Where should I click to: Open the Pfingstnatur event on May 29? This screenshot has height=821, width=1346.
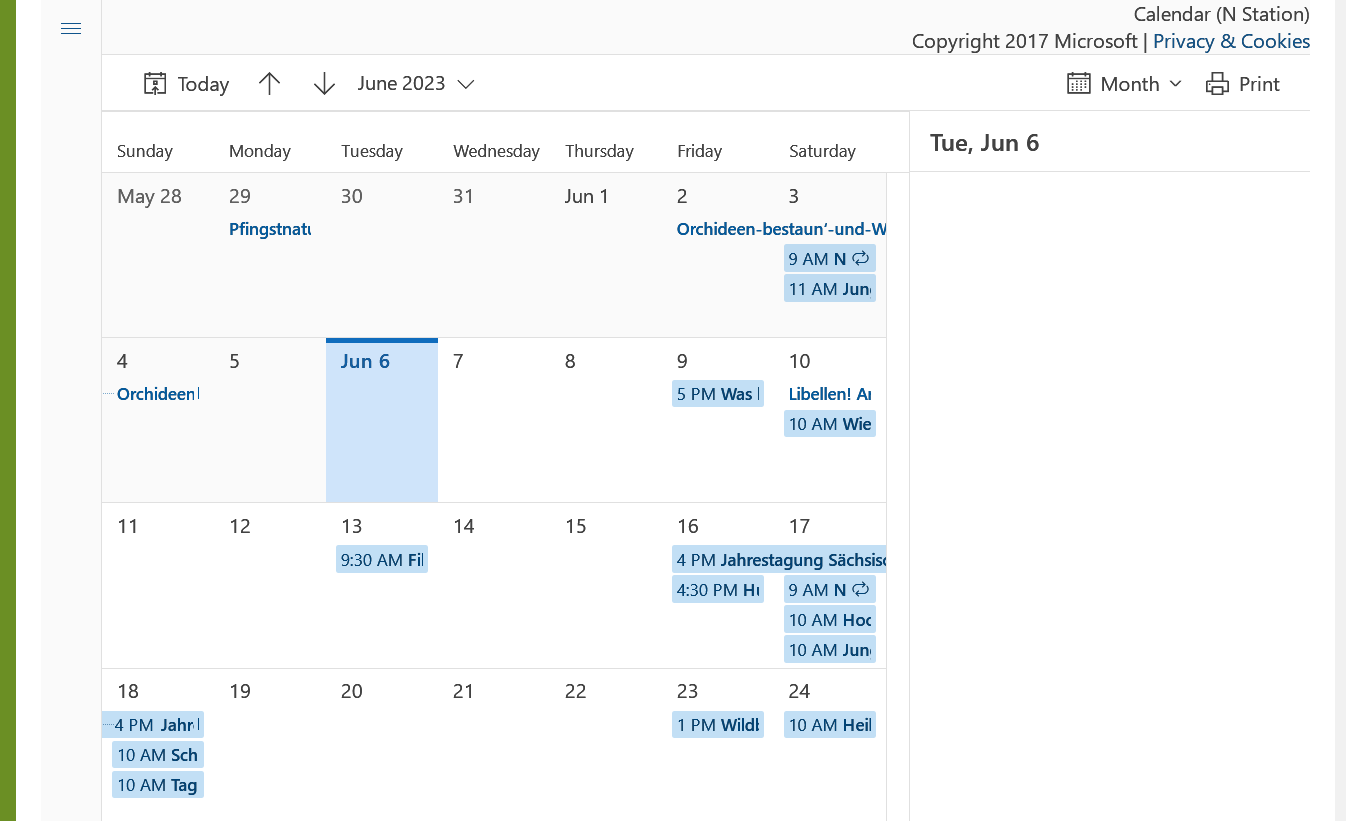tap(270, 229)
